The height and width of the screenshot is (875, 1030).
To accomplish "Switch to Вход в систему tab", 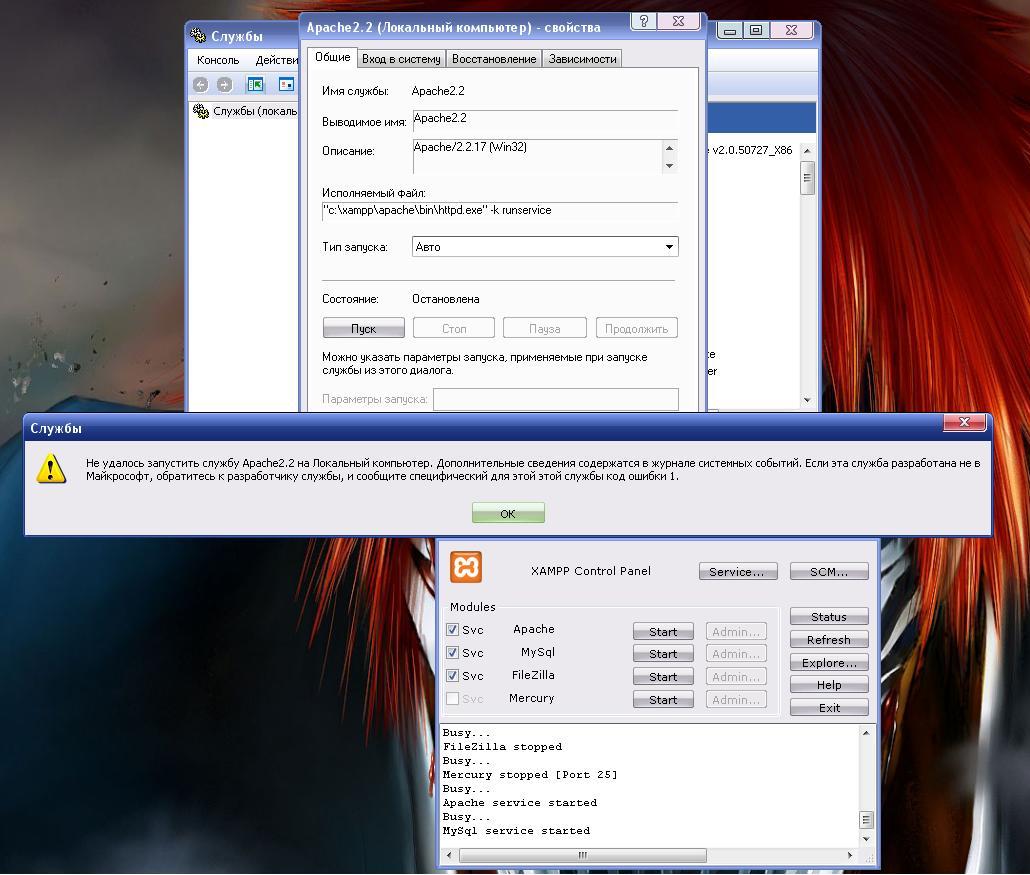I will click(401, 59).
